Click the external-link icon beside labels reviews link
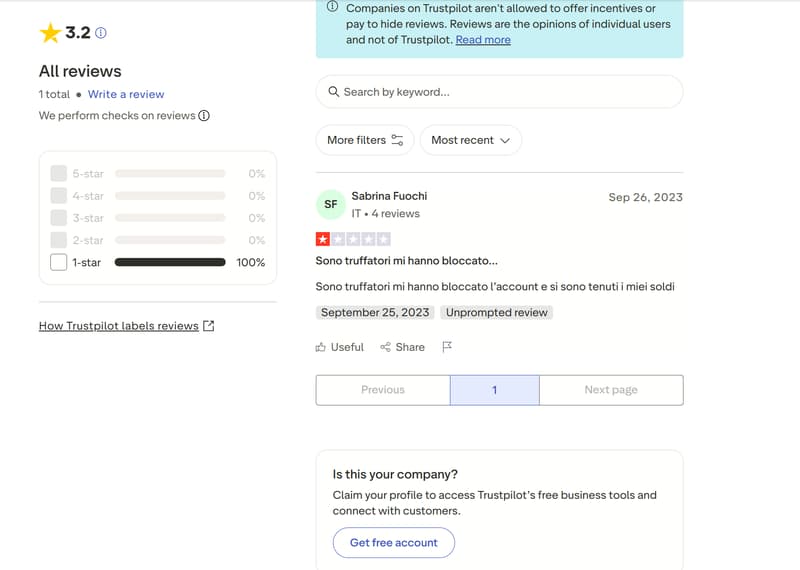 click(x=209, y=326)
